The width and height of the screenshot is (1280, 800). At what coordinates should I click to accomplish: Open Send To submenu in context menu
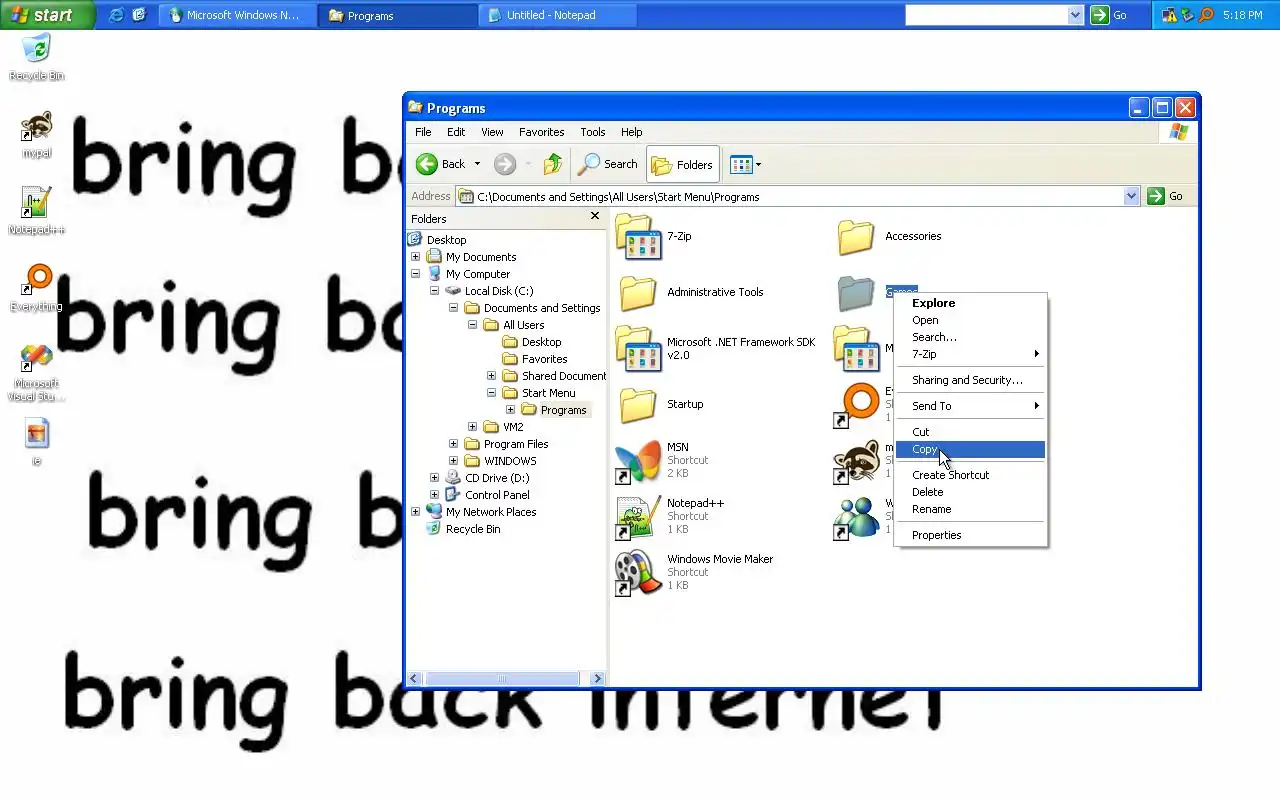pyautogui.click(x=970, y=406)
